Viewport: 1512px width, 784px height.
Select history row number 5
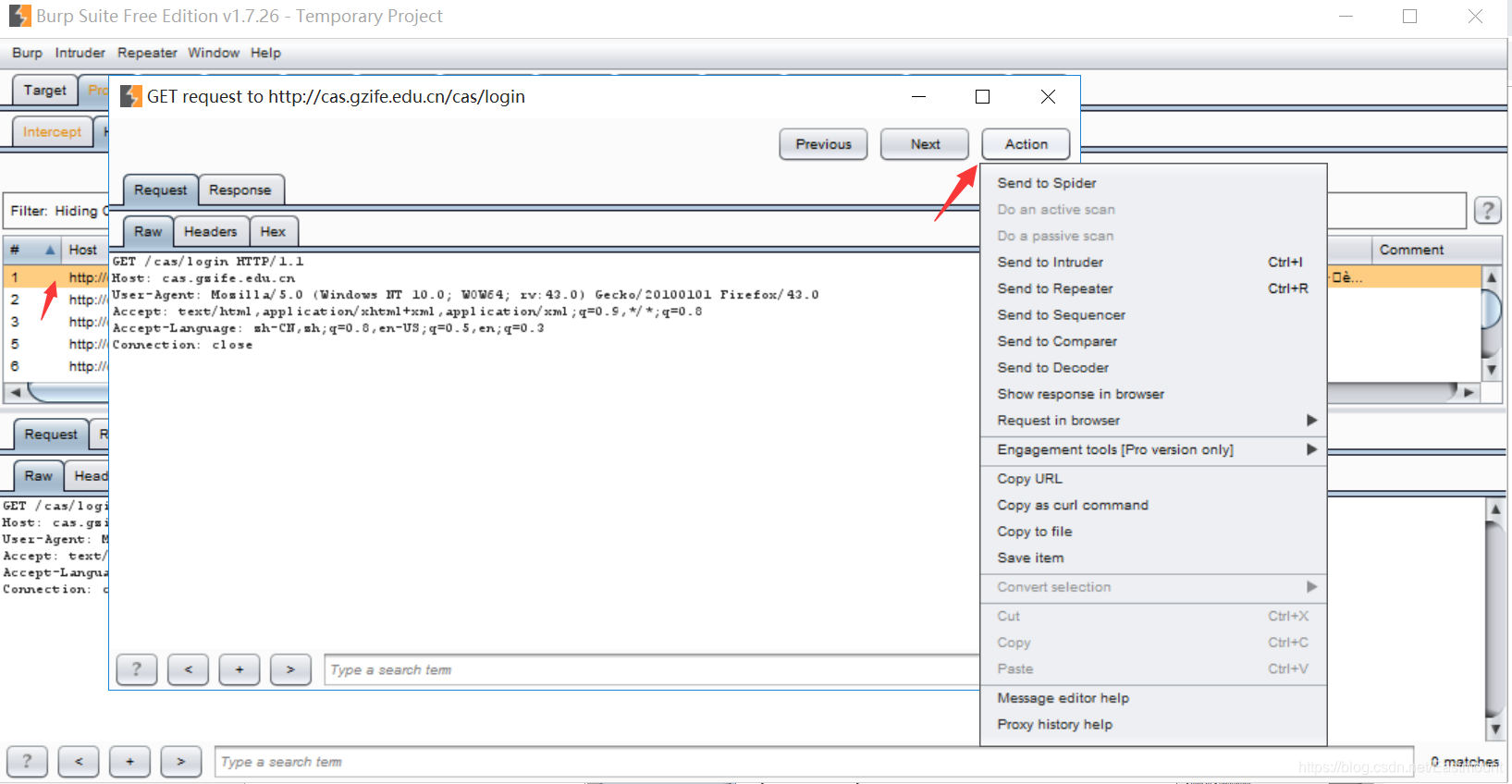coord(55,344)
